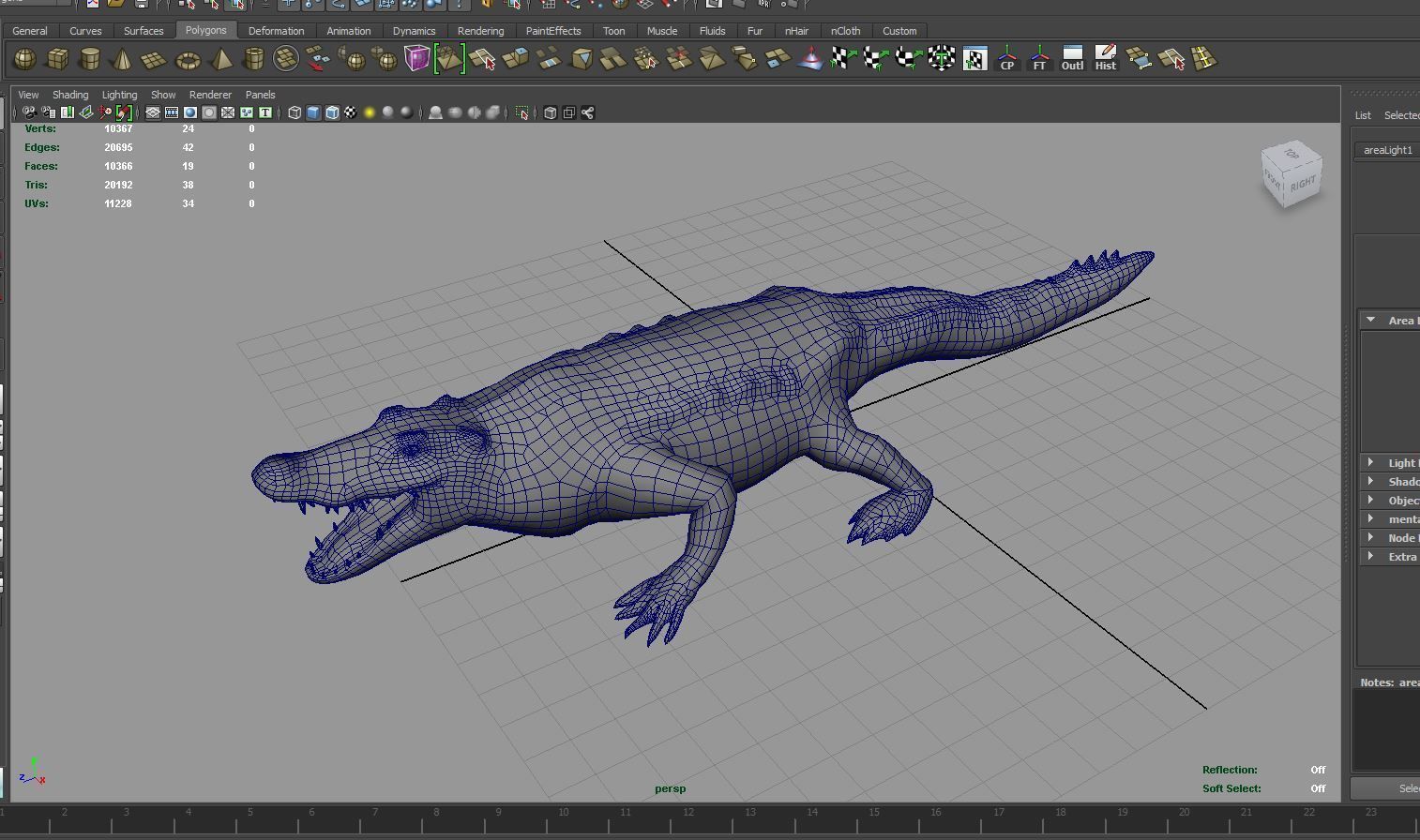Viewport: 1420px width, 840px height.
Task: Toggle safe title display (T icon)
Action: tap(265, 112)
